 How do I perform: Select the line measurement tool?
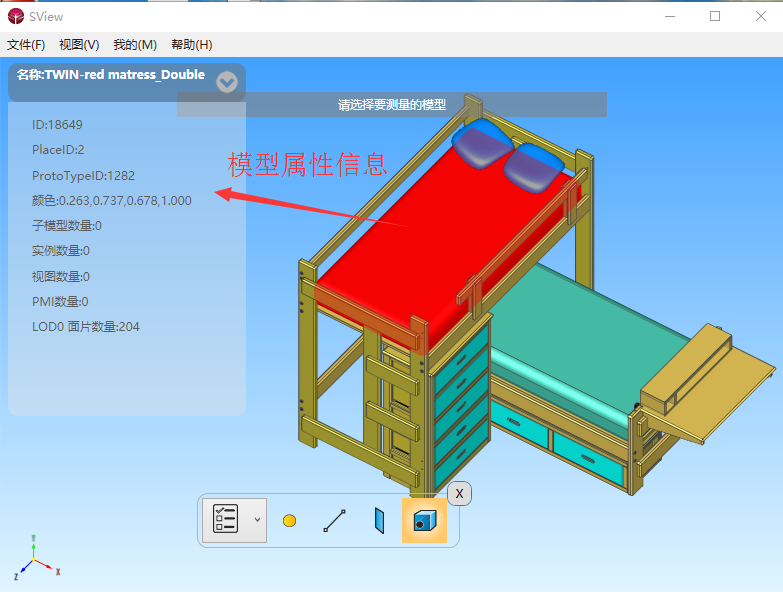coord(334,521)
